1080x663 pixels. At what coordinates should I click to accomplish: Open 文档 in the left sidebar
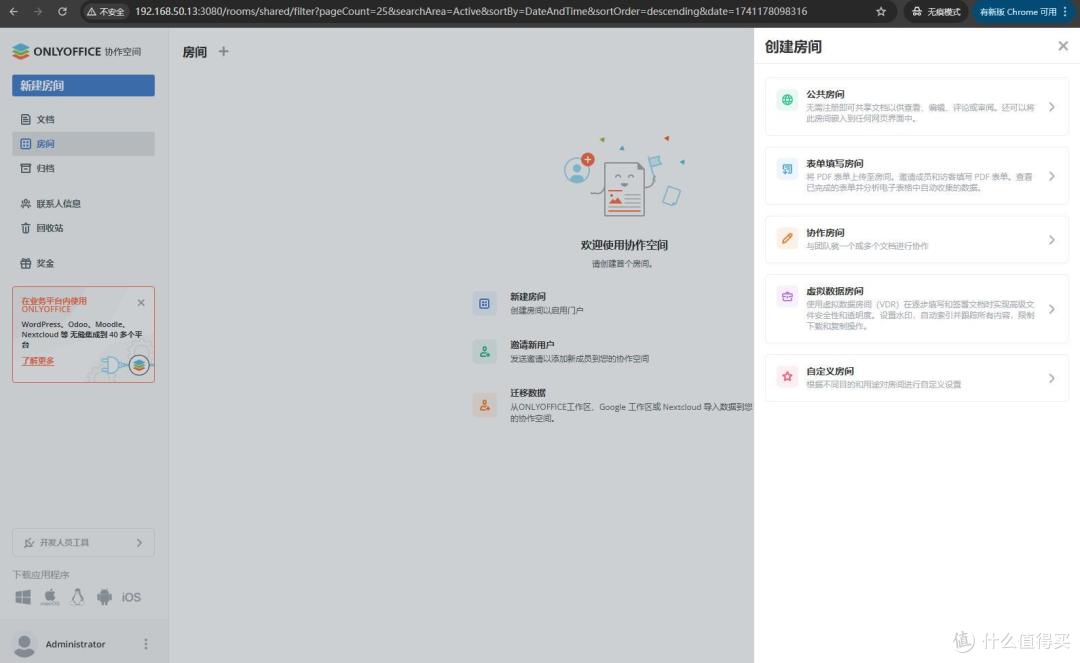point(45,119)
